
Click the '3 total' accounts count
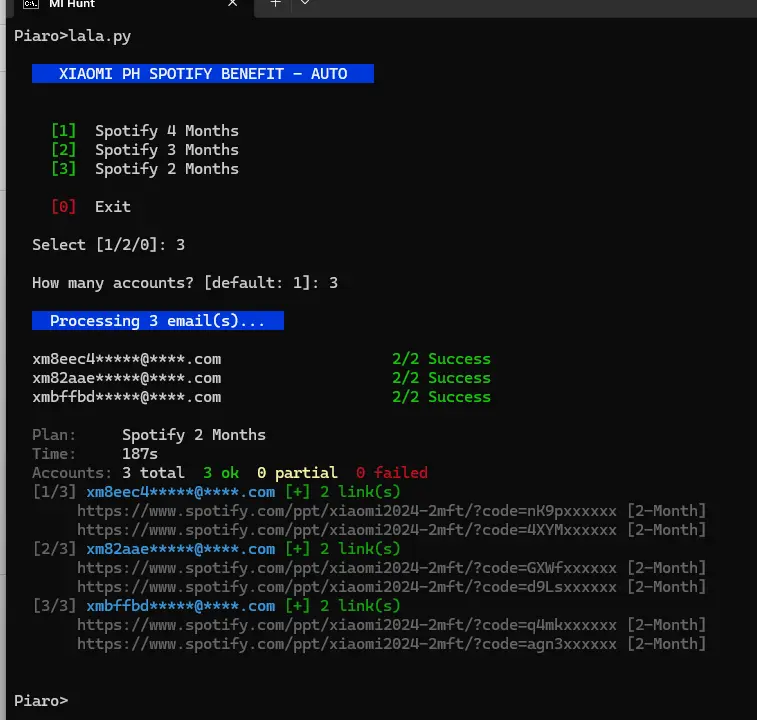pos(153,473)
